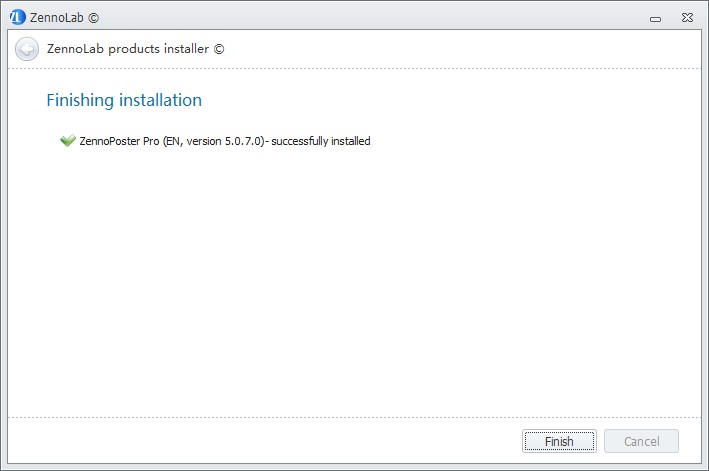The height and width of the screenshot is (471, 709).
Task: Select the "ZennoLab products installer" header text
Action: tap(128, 49)
